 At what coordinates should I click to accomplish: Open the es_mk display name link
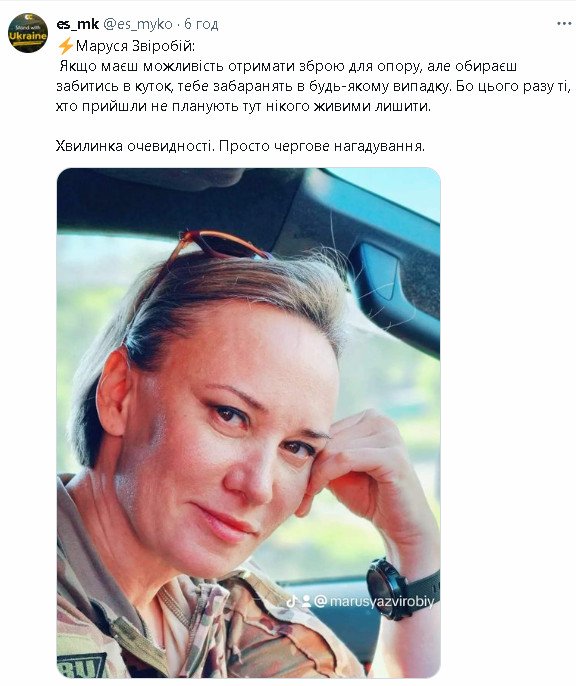(77, 24)
